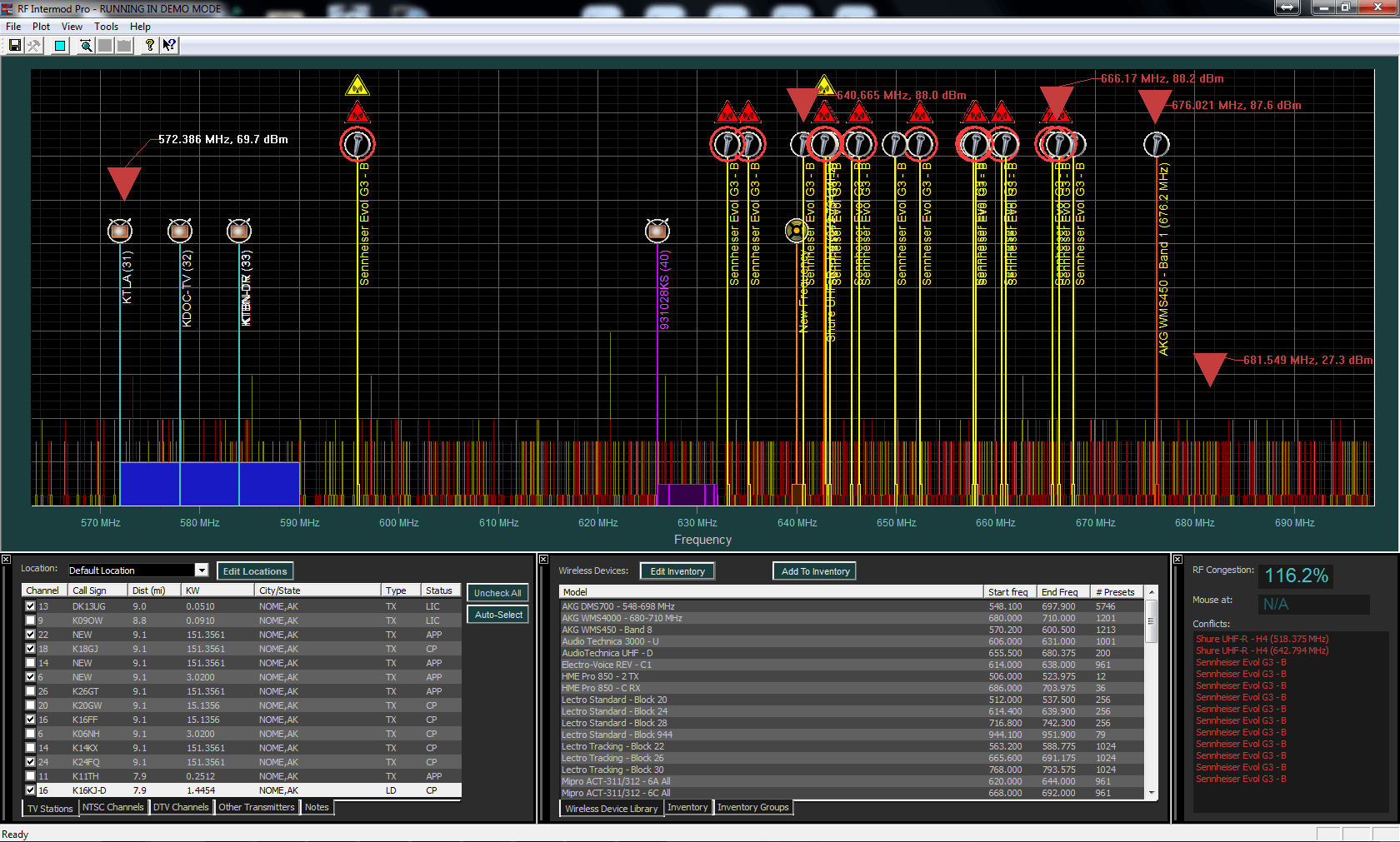The width and height of the screenshot is (1400, 842).
Task: Switch to the Inventory tab
Action: [x=687, y=807]
